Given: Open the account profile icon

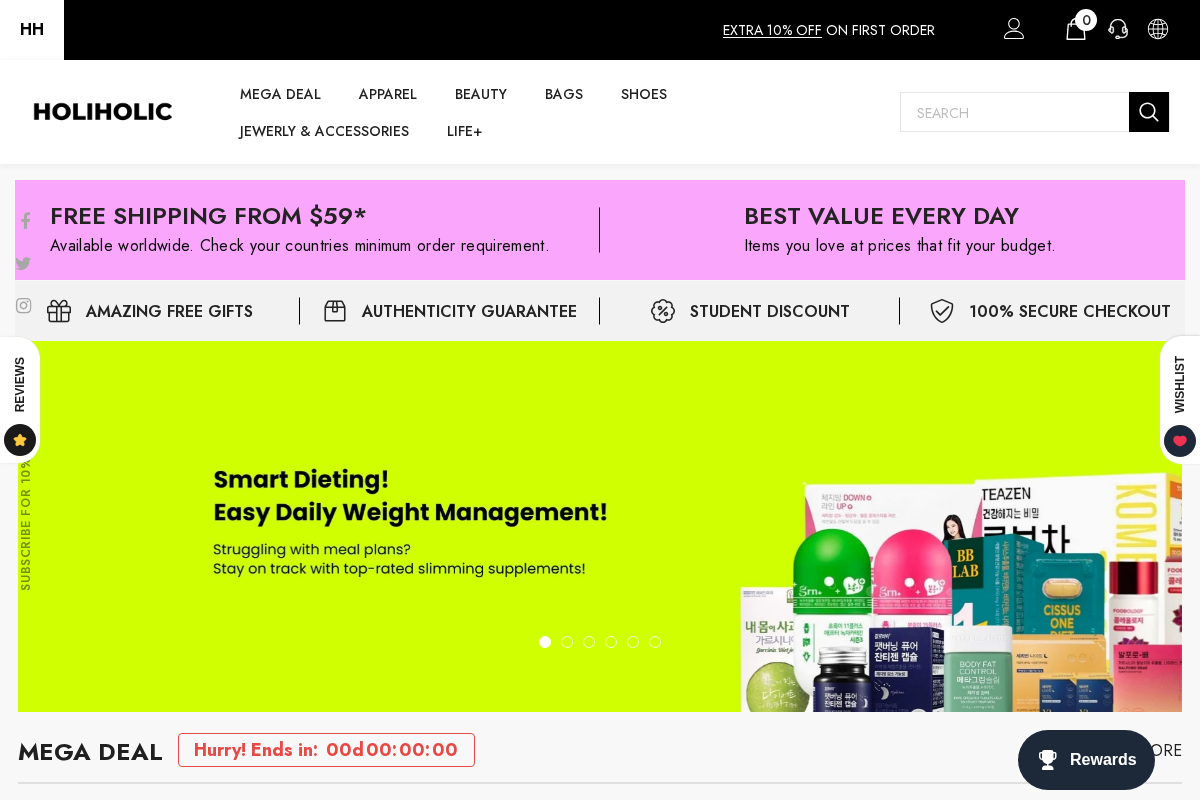Looking at the screenshot, I should 1014,29.
